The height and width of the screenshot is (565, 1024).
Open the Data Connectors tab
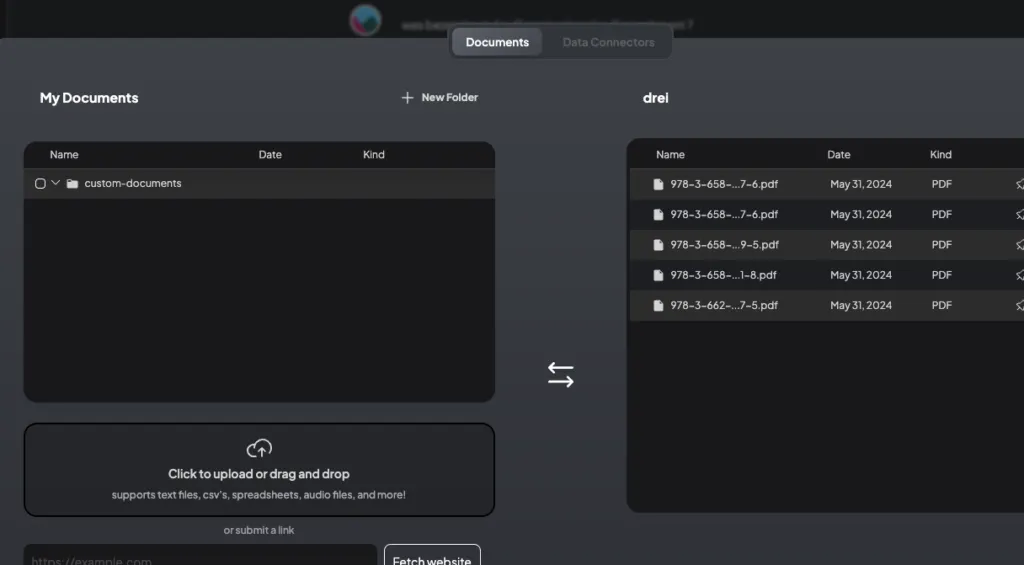(608, 42)
